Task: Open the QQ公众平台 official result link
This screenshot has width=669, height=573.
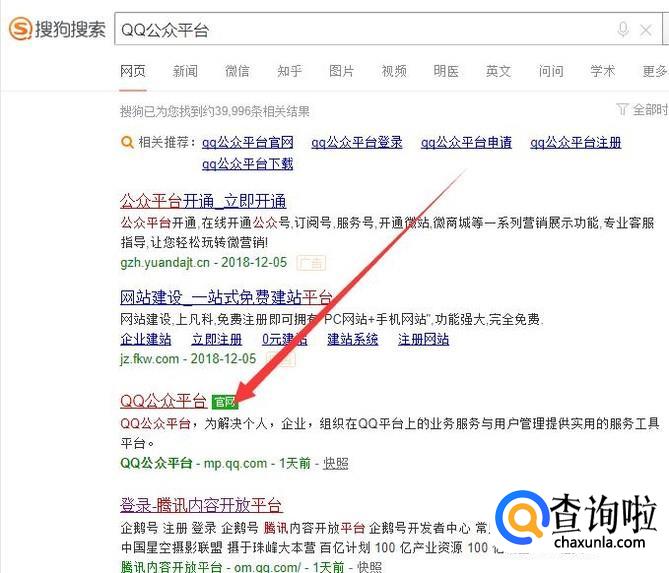Action: pos(163,401)
